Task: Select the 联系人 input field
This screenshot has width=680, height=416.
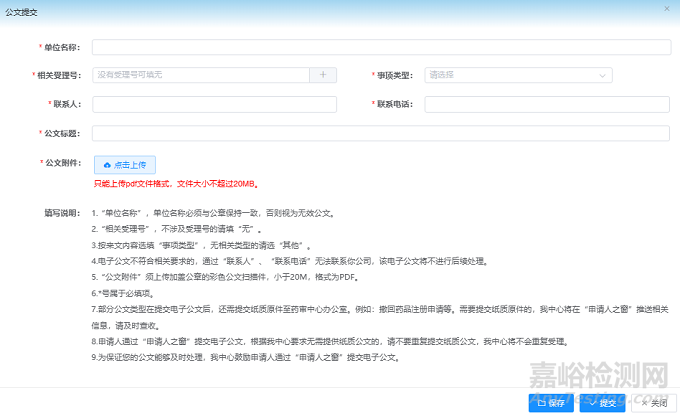Action: click(x=214, y=104)
